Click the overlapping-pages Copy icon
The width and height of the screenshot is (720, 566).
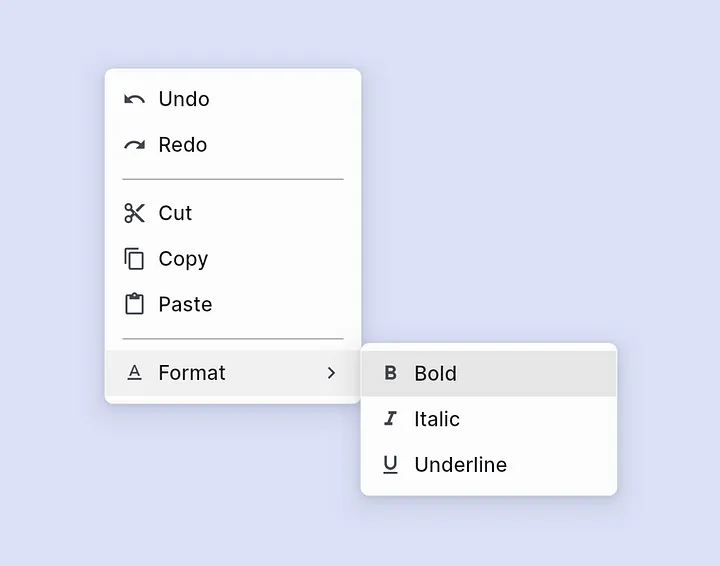click(134, 259)
